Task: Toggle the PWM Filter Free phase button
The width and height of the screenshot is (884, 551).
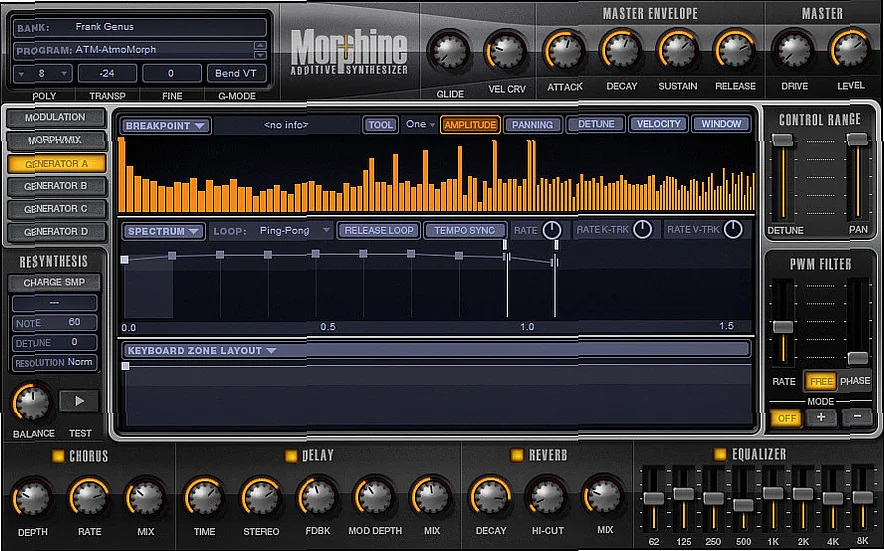Action: tap(821, 382)
